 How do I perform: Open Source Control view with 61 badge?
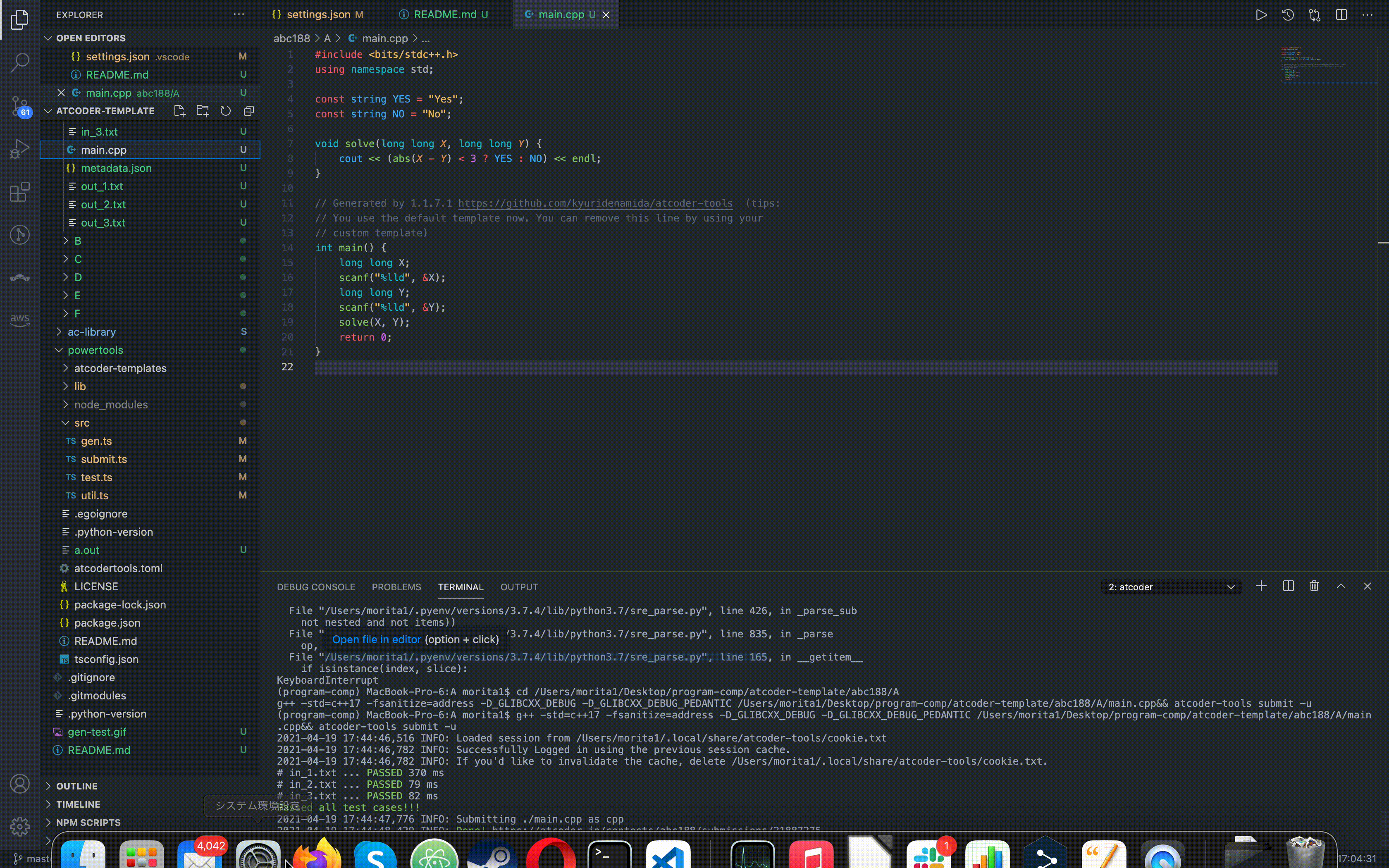tap(19, 106)
